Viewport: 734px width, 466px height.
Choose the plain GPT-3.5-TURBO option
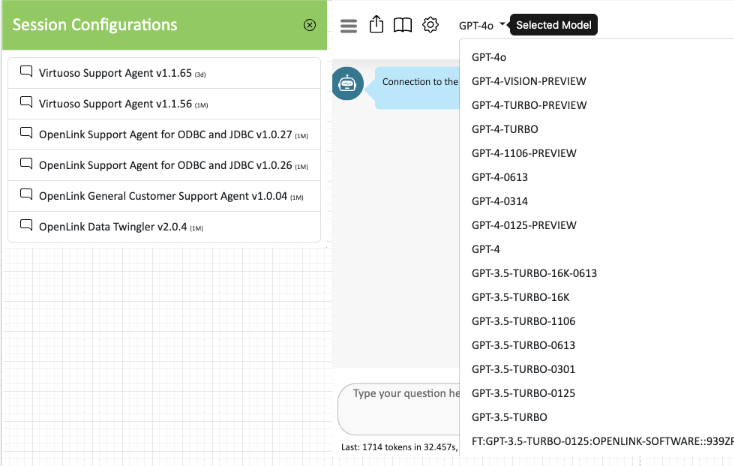click(x=509, y=417)
